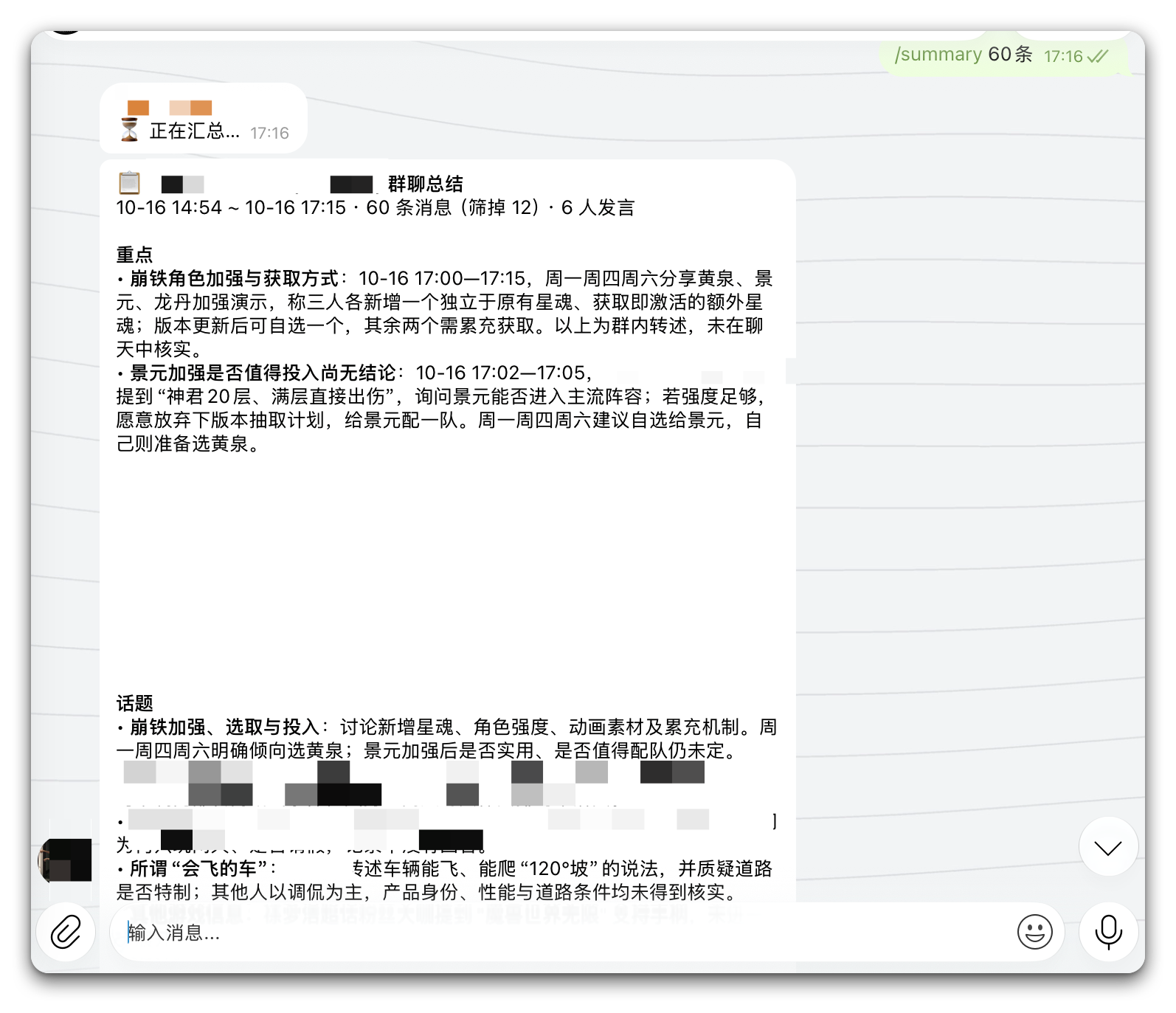Click the 17:16 timestamp on 正在汇总 message

click(x=269, y=133)
